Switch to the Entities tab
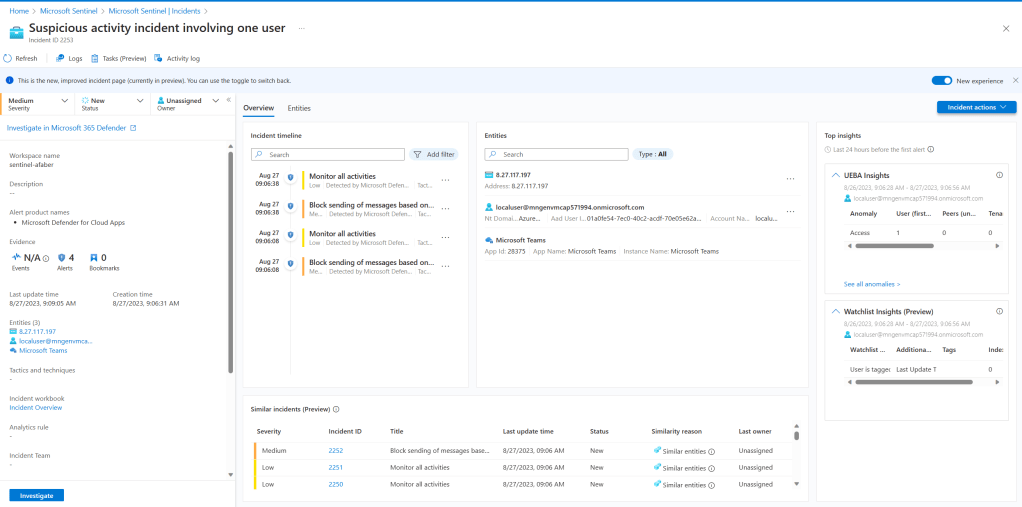This screenshot has width=1022, height=507. pos(299,108)
